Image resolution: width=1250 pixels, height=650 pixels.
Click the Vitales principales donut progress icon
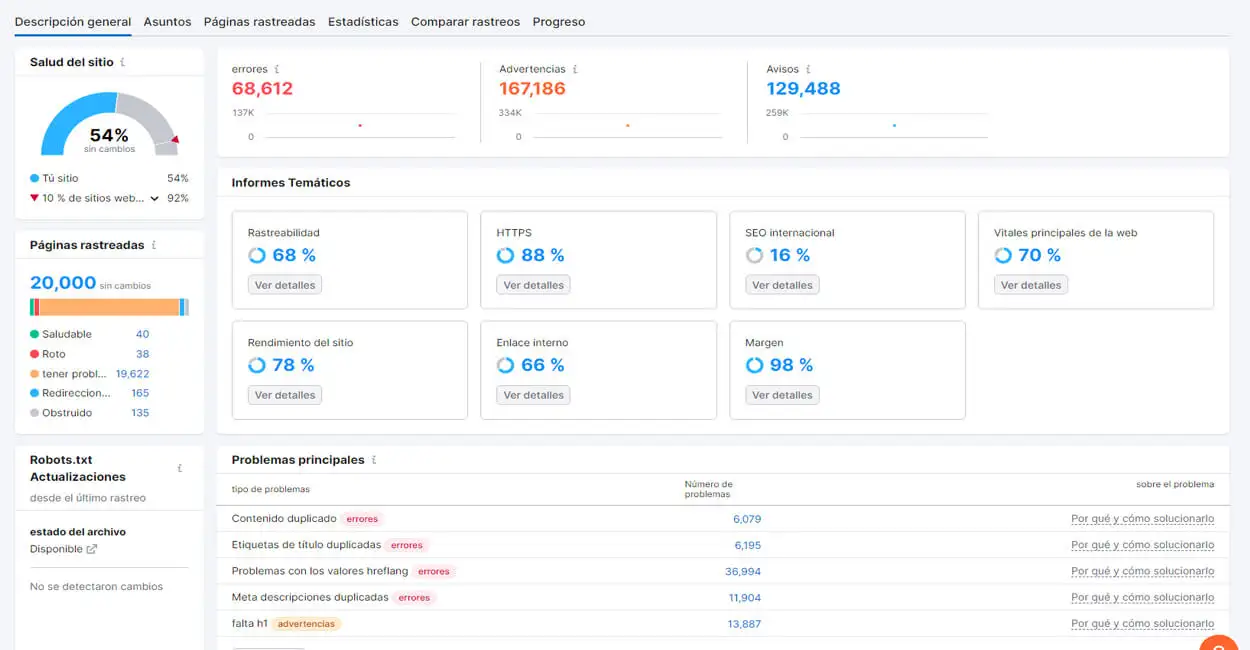pyautogui.click(x=1003, y=255)
